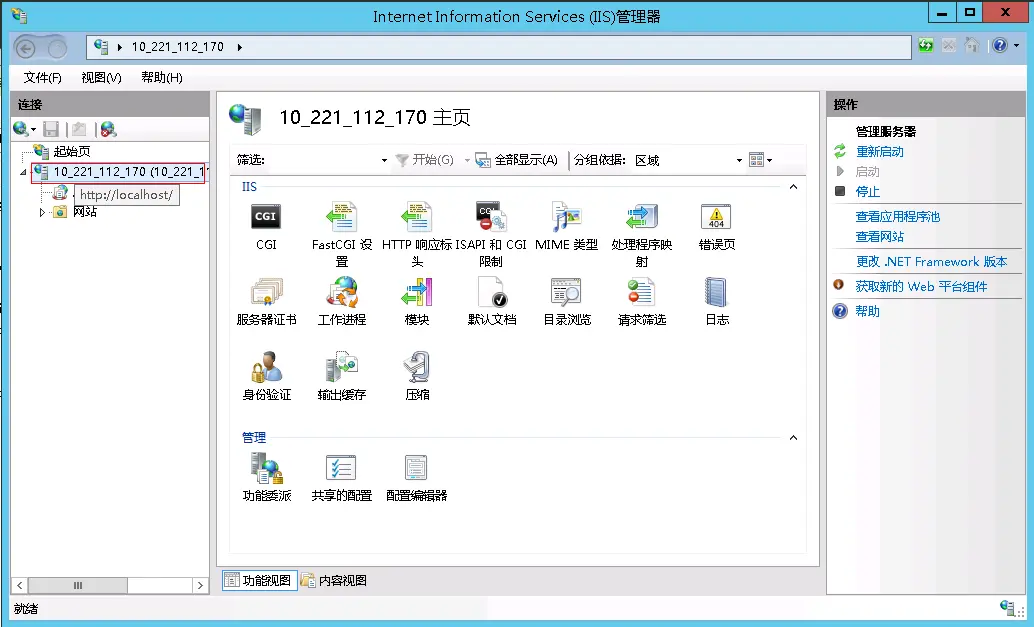Click 全部显示(A) button

point(516,160)
